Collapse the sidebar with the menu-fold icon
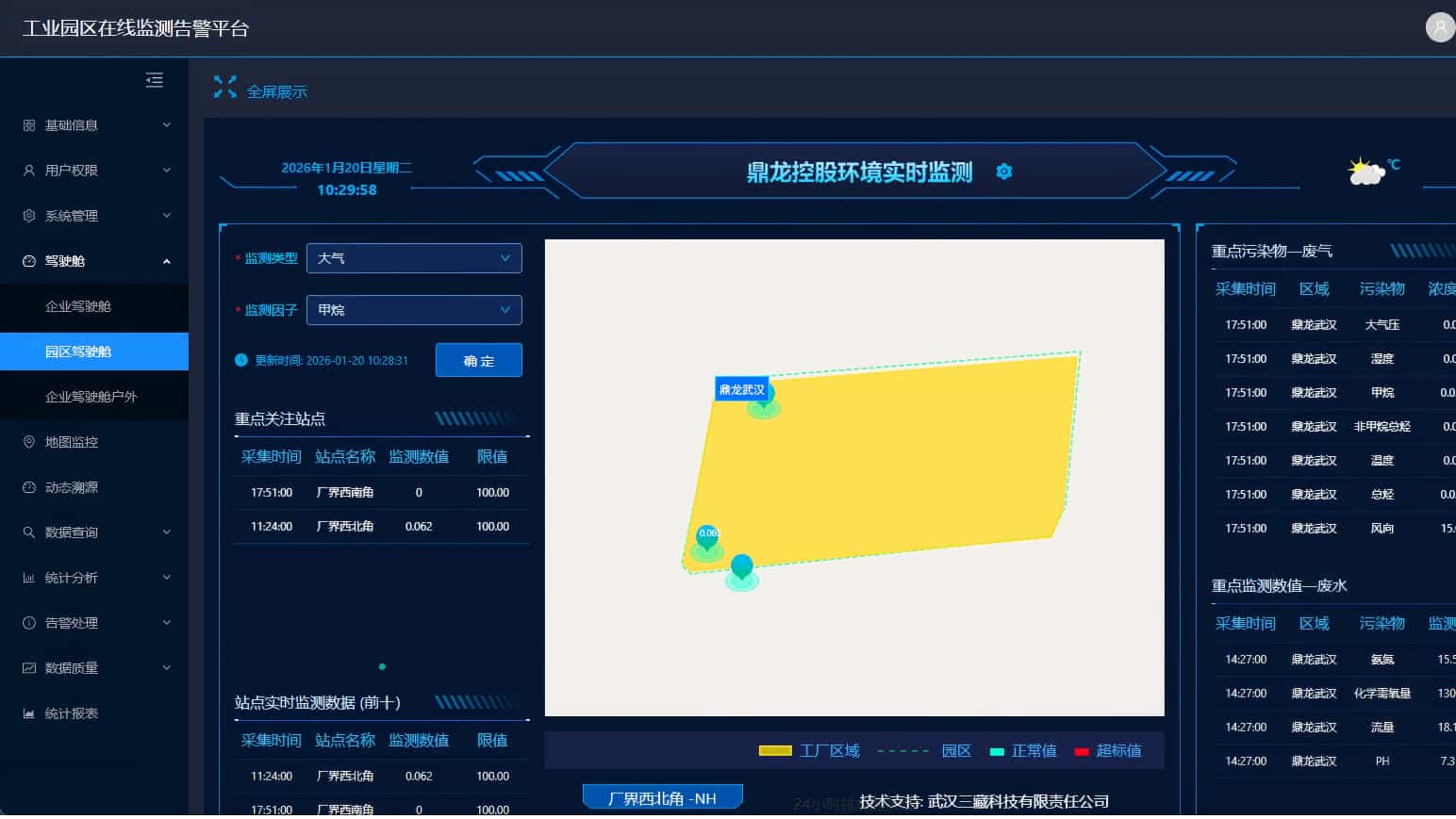This screenshot has width=1456, height=819. (x=155, y=80)
